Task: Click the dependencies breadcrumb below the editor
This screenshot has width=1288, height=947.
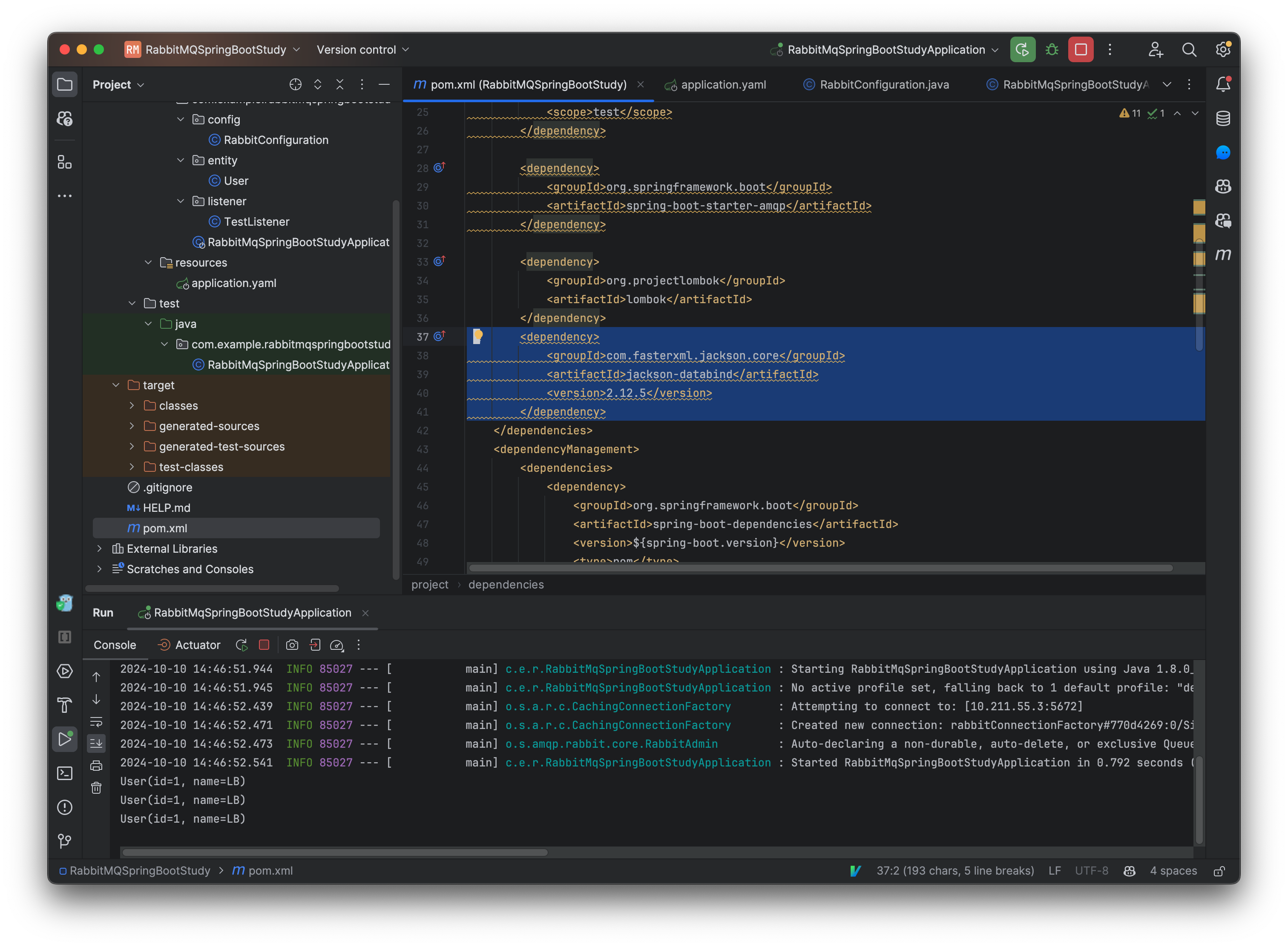Action: pos(506,584)
